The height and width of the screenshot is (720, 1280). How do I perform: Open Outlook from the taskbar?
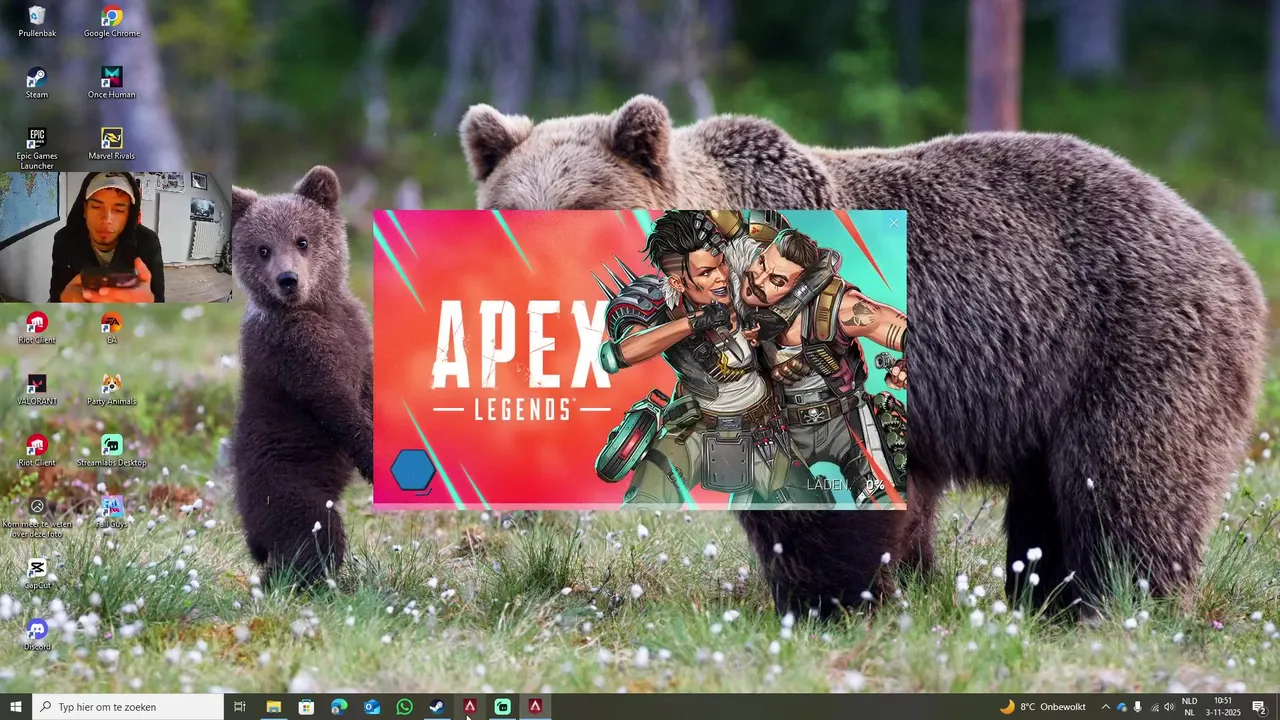click(x=372, y=707)
